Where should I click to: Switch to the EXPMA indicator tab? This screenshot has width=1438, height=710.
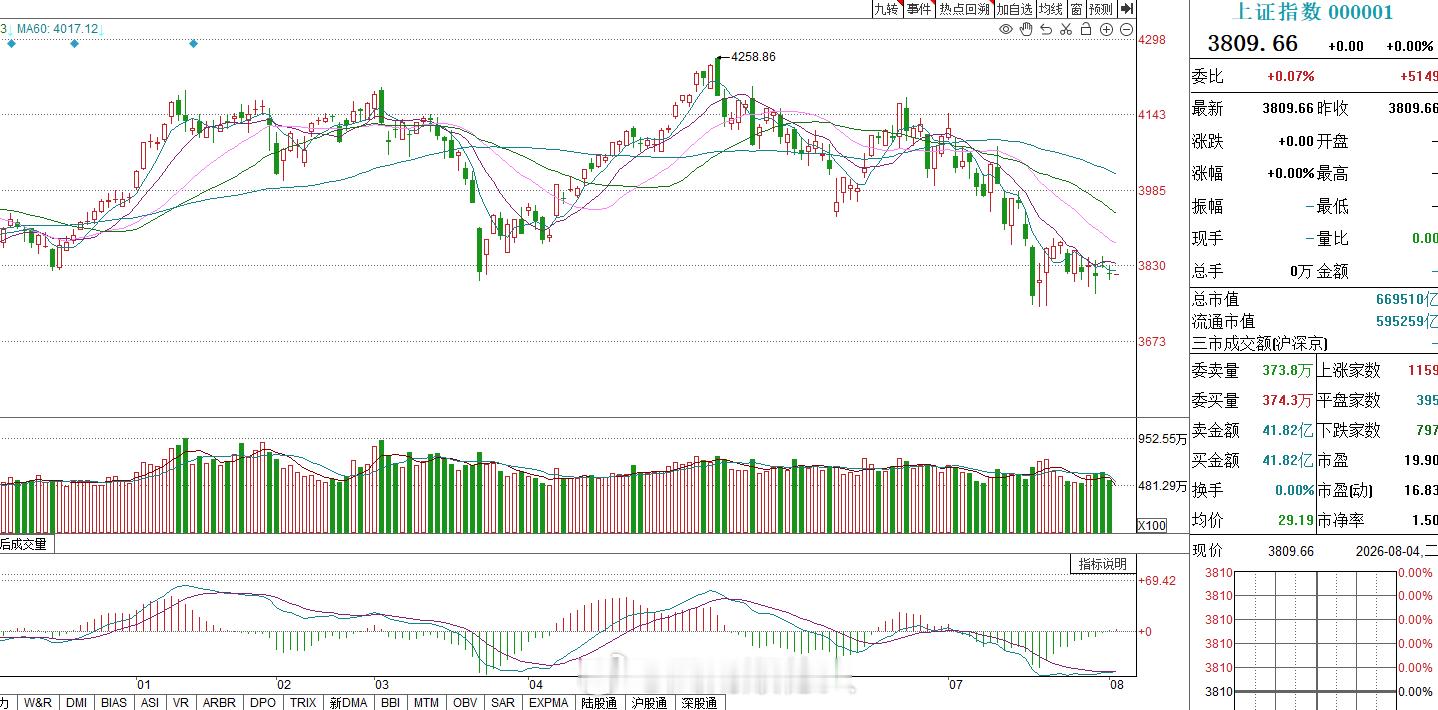click(x=548, y=702)
